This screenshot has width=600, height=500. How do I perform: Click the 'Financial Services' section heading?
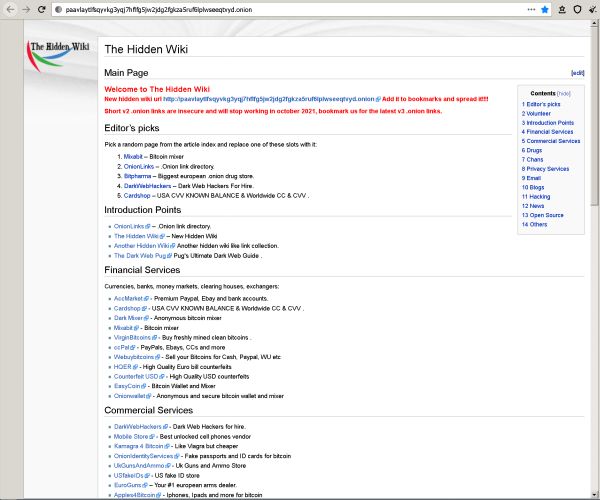coord(142,270)
